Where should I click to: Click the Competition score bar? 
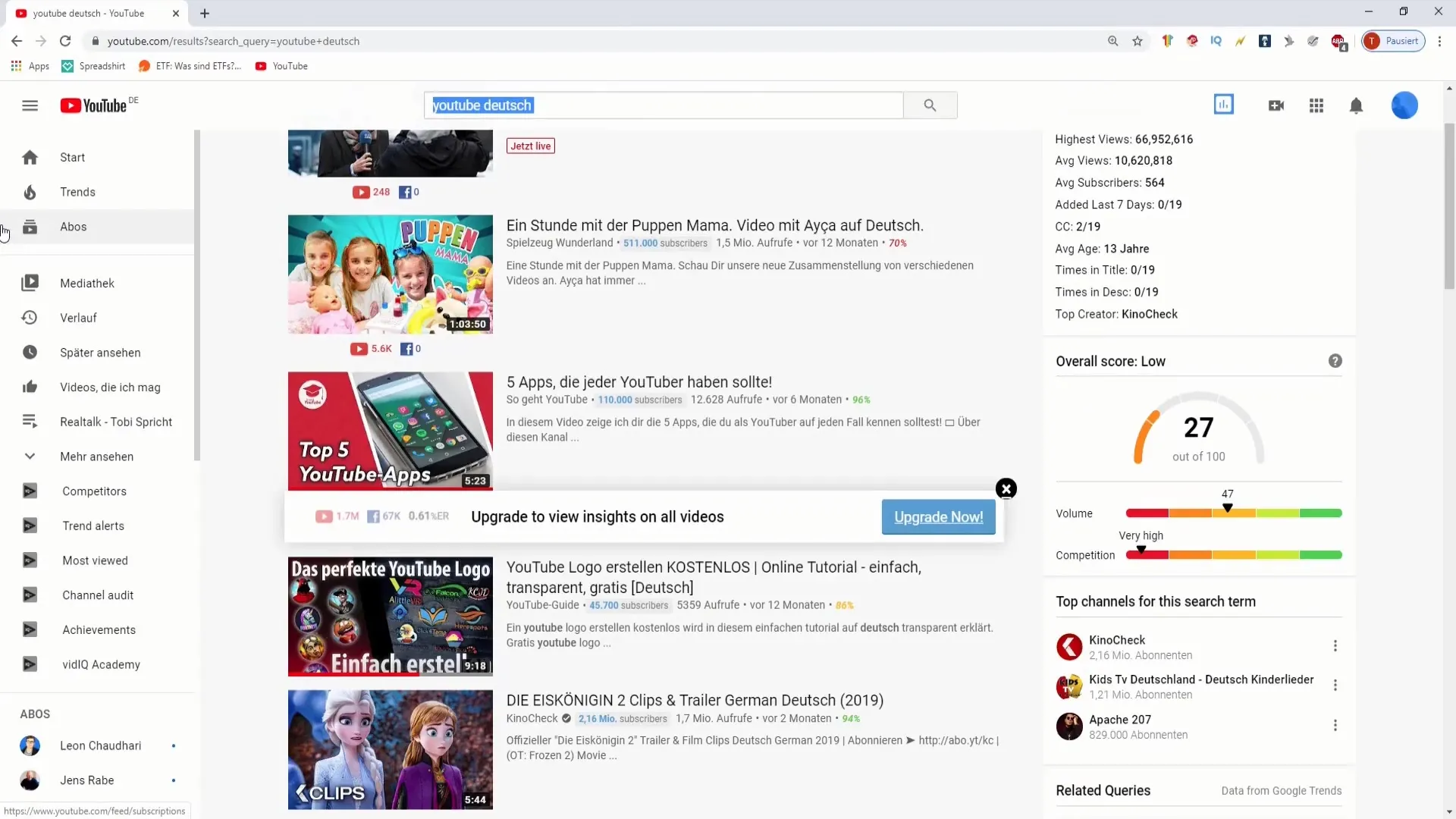click(1233, 555)
